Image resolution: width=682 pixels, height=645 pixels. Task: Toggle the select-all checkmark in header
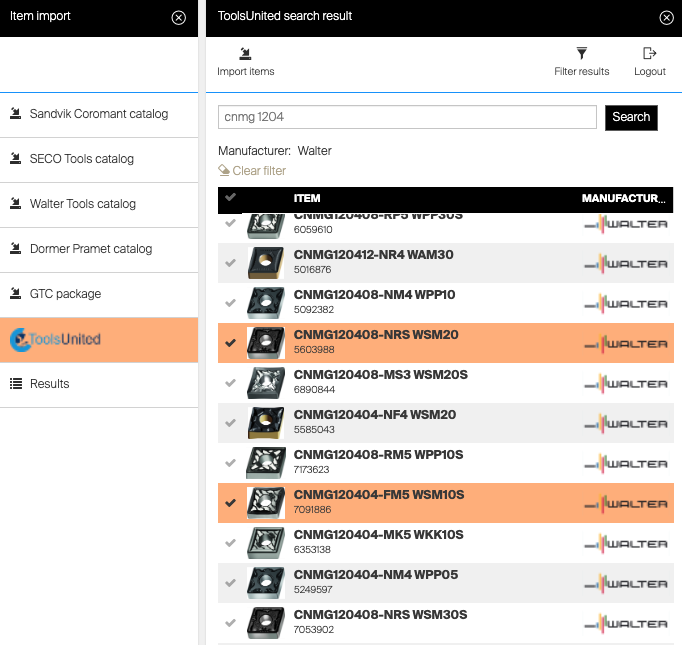pos(231,198)
